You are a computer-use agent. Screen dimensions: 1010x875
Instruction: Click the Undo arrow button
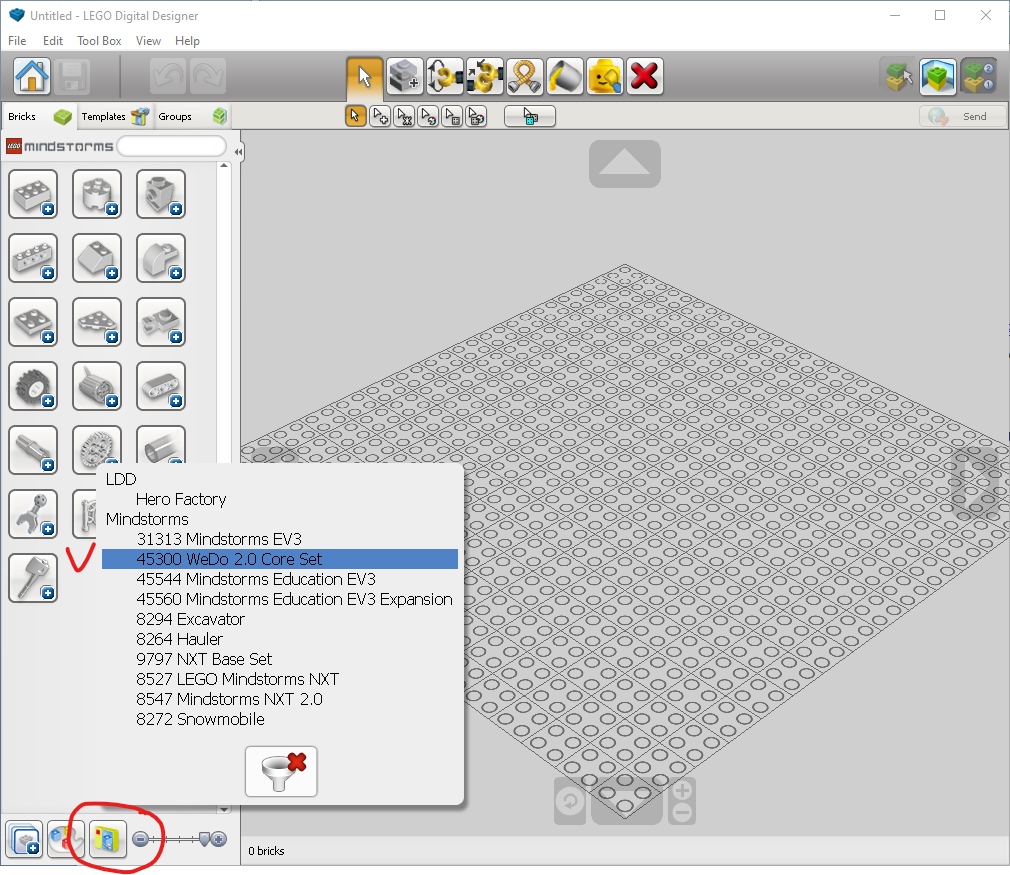167,76
